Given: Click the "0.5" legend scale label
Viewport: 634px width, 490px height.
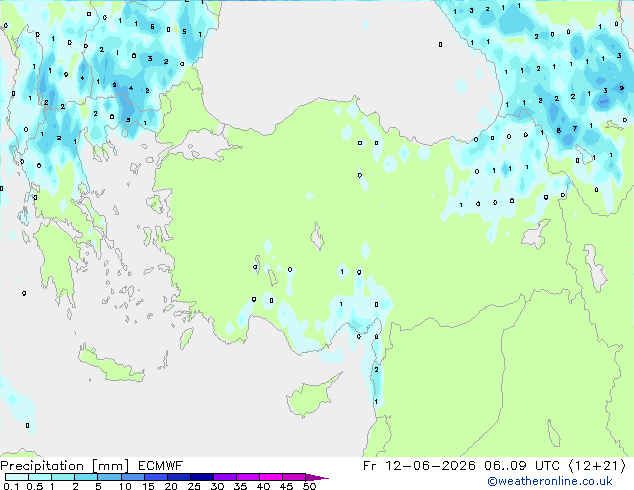Looking at the screenshot, I should click(34, 486).
